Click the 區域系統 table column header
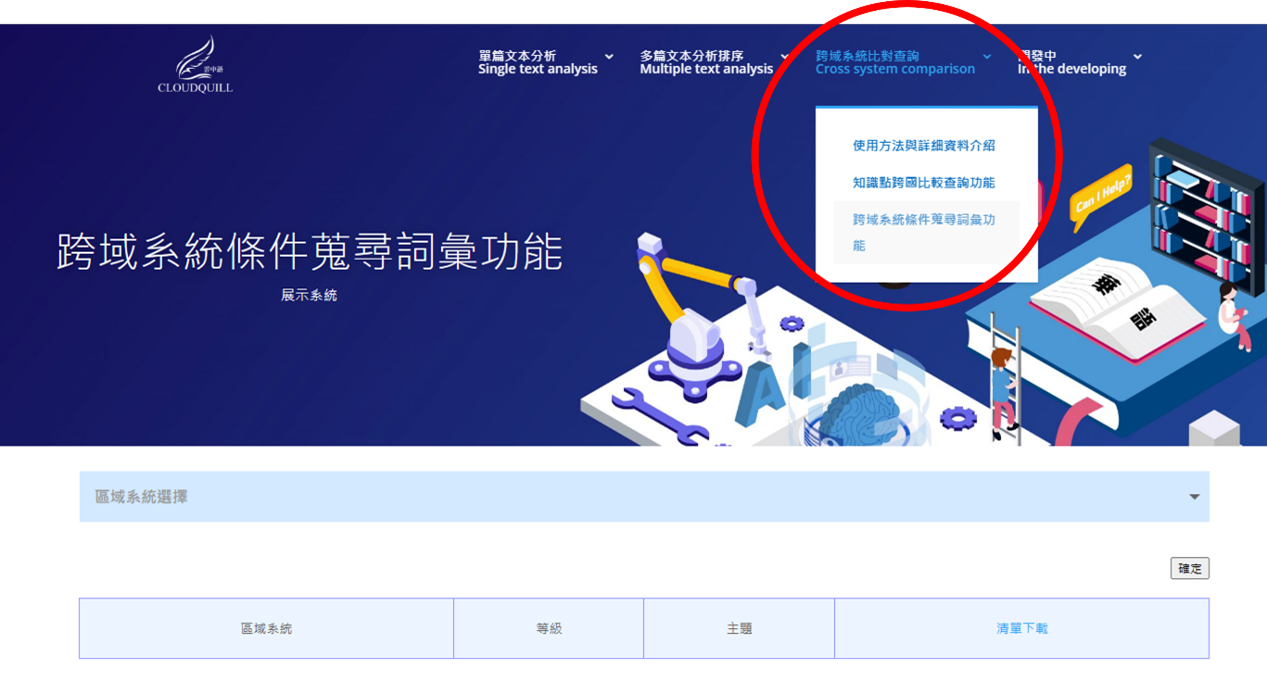This screenshot has height=694, width=1267. click(x=266, y=628)
